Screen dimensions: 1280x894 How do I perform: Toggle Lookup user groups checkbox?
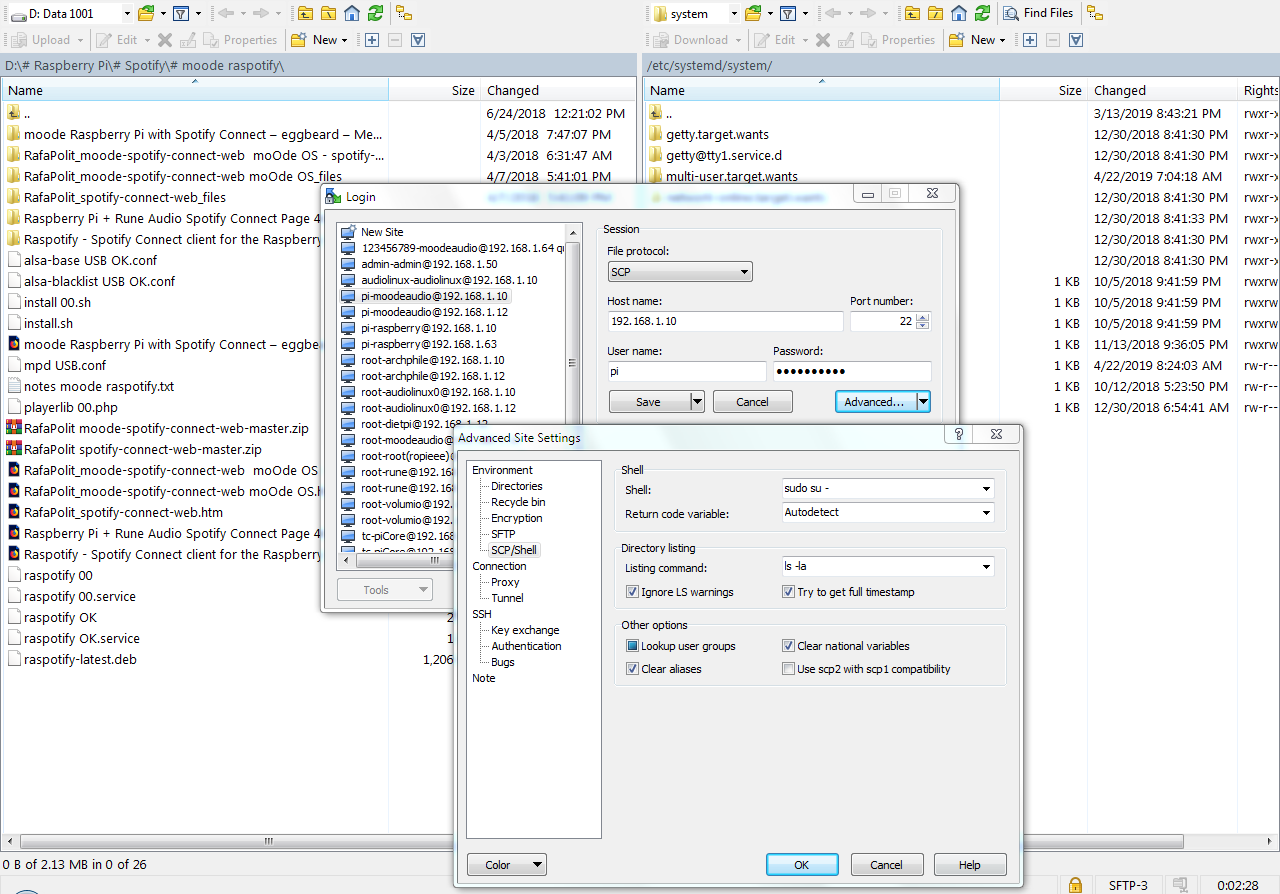coord(632,646)
